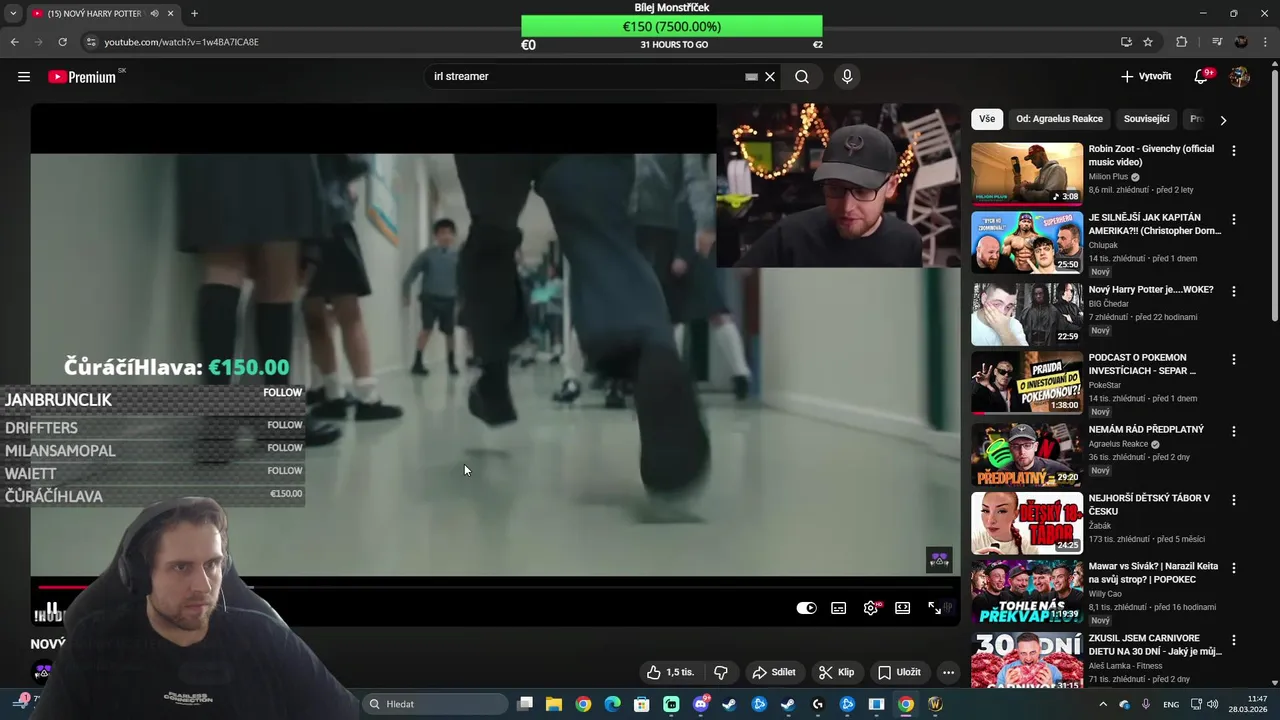Show next filter chips with arrow
Image resolution: width=1280 pixels, height=720 pixels.
point(1222,120)
